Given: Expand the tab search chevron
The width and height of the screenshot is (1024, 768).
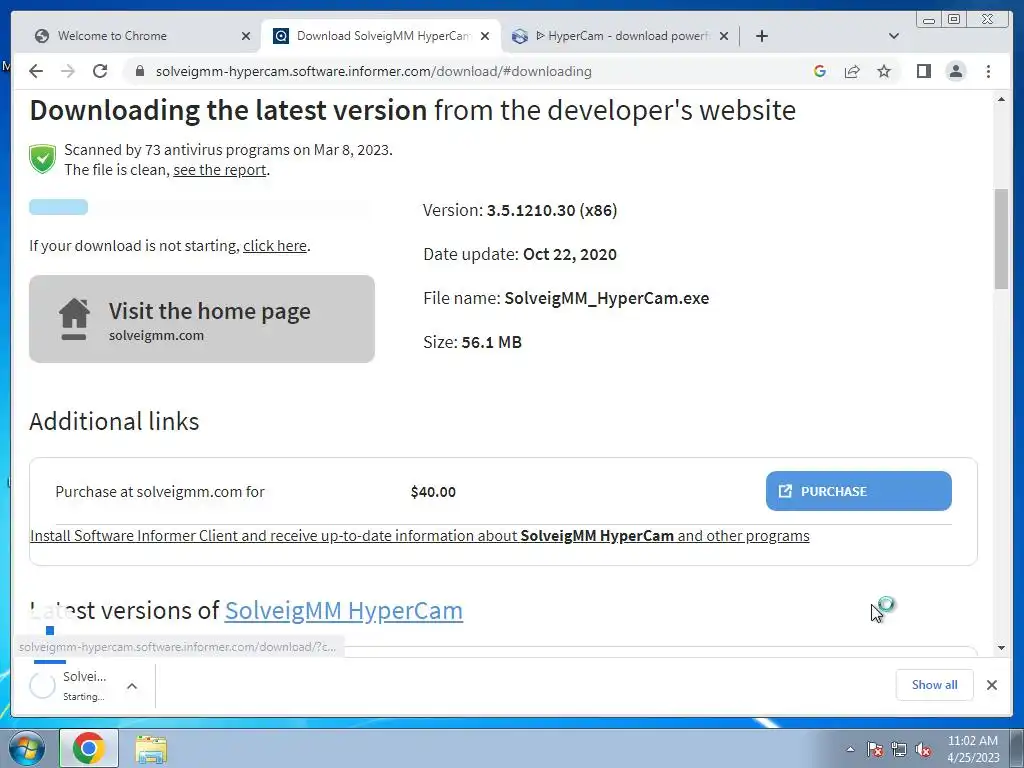Looking at the screenshot, I should [894, 36].
